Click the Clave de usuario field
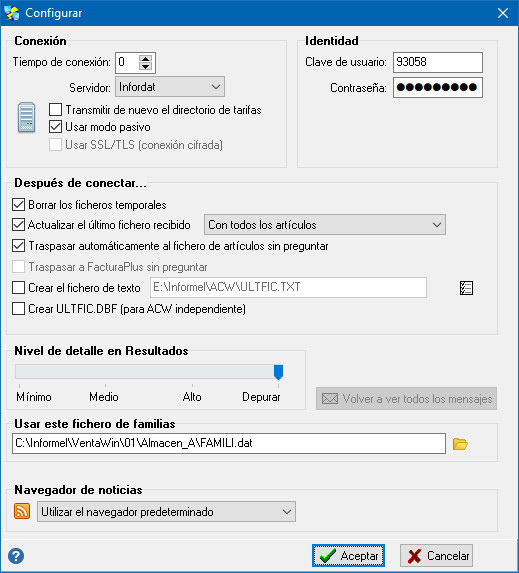This screenshot has height=573, width=519. coord(438,62)
